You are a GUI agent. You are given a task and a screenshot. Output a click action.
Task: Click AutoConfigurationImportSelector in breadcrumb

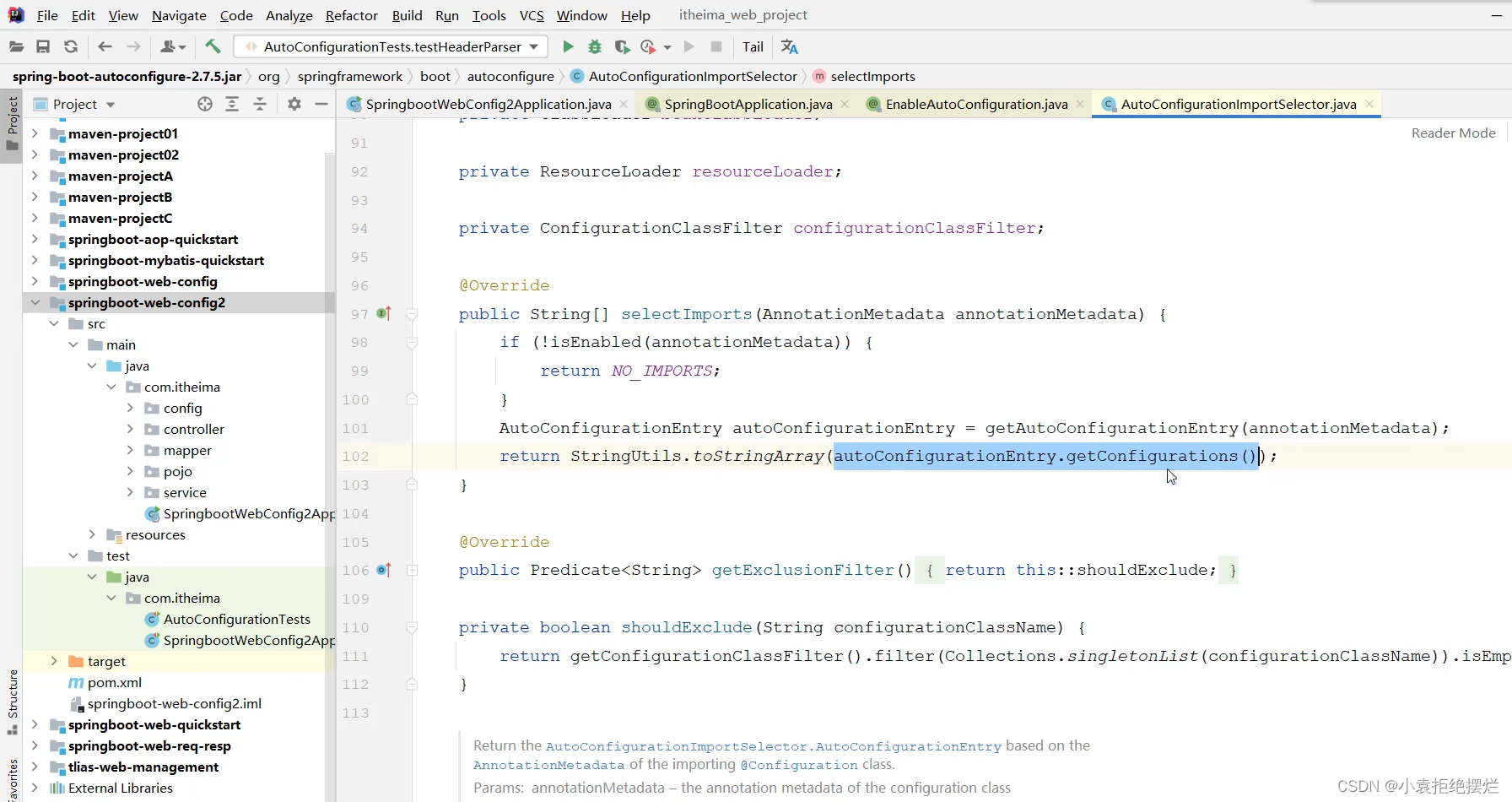(693, 76)
